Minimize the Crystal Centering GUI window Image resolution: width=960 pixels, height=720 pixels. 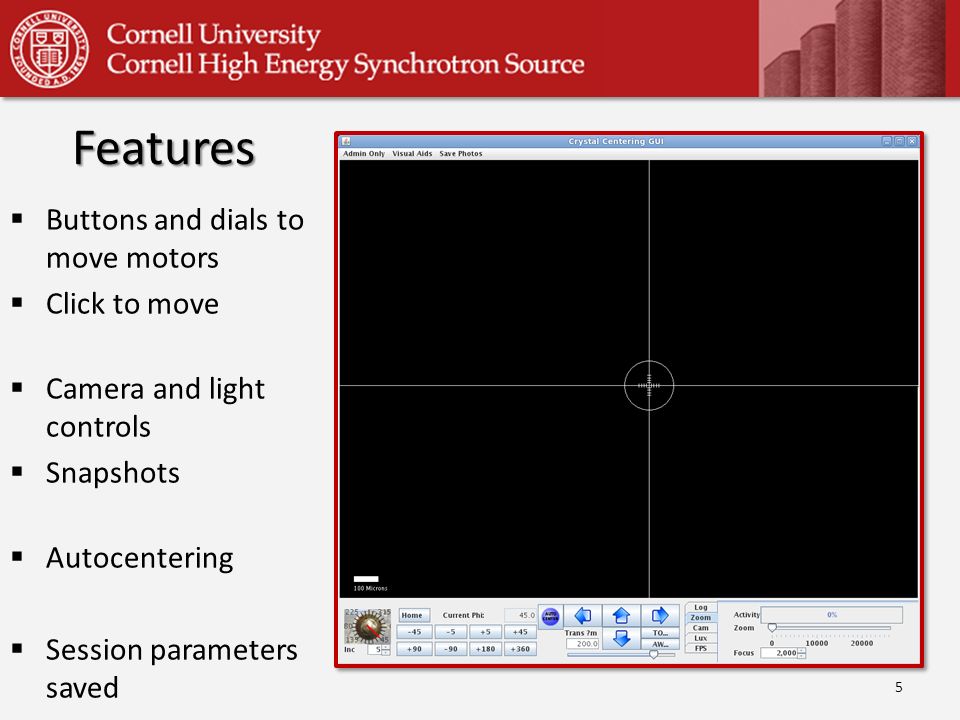coord(887,141)
